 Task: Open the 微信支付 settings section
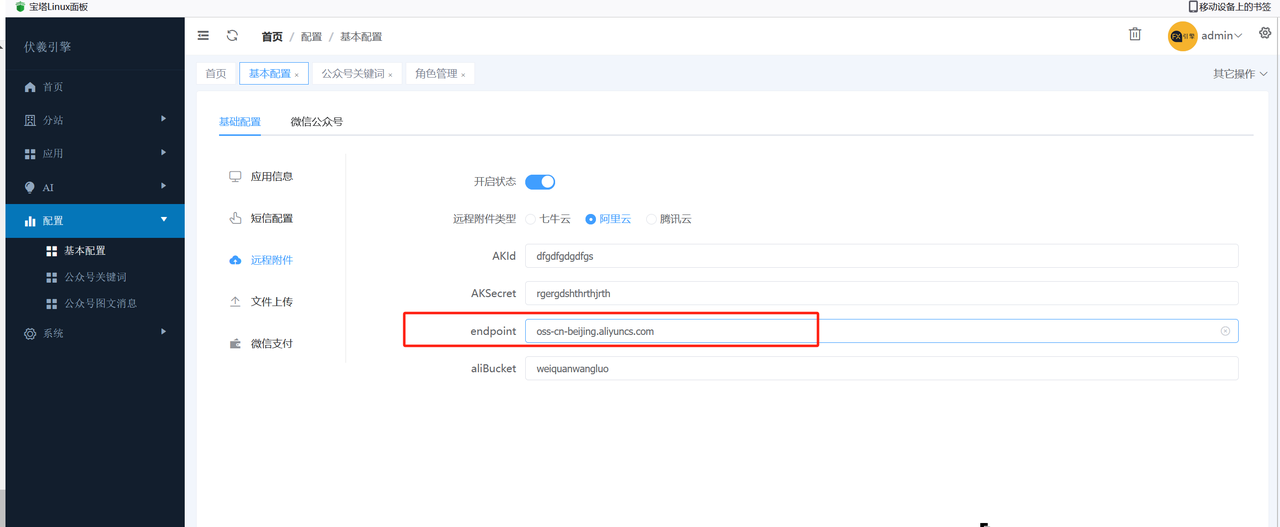pos(271,343)
